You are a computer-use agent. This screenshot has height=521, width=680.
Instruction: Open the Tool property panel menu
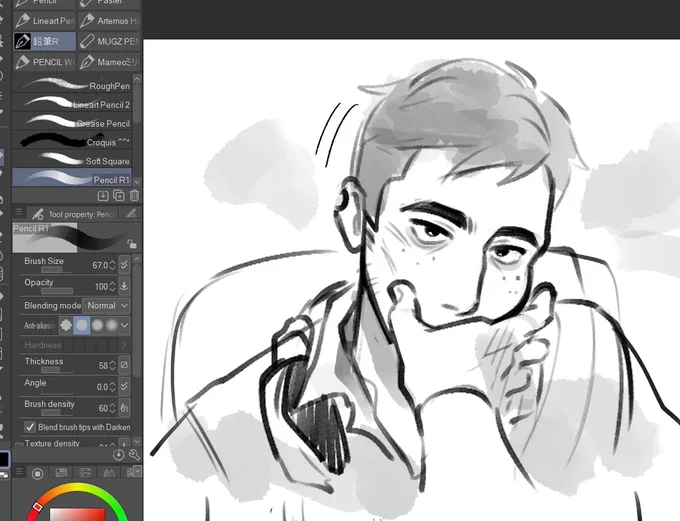[x=19, y=212]
